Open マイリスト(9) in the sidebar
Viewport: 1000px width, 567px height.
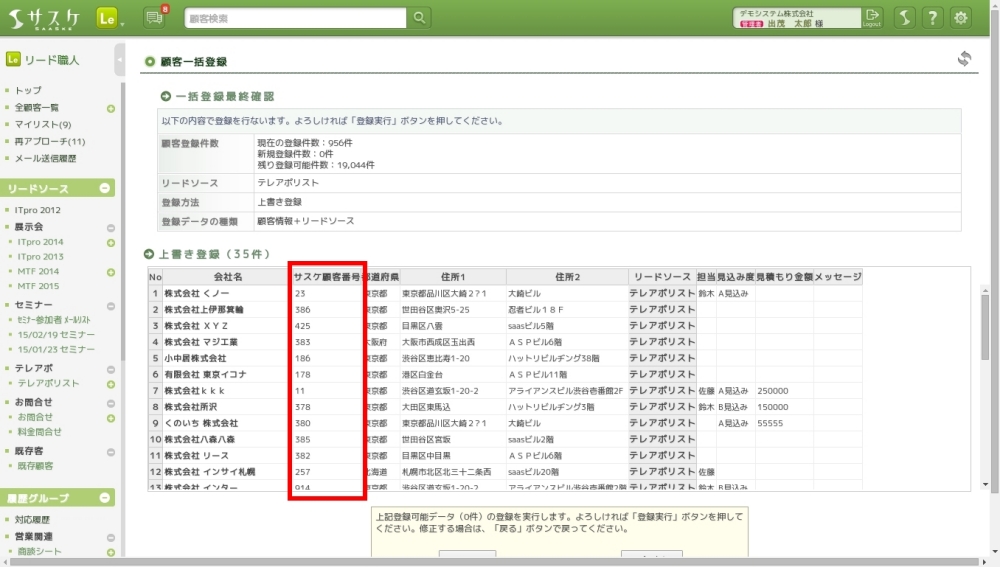click(x=43, y=125)
